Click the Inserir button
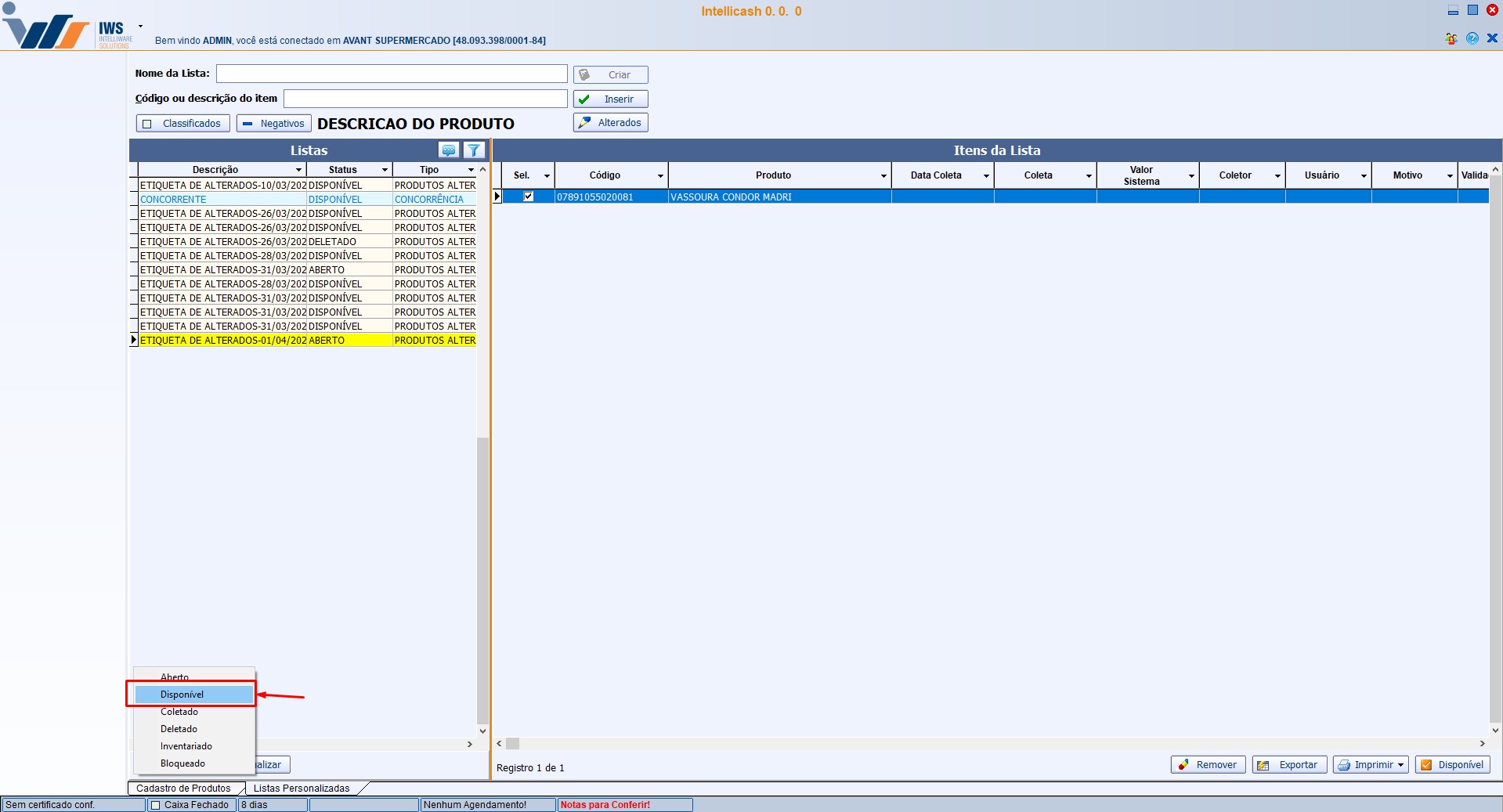 click(x=610, y=99)
